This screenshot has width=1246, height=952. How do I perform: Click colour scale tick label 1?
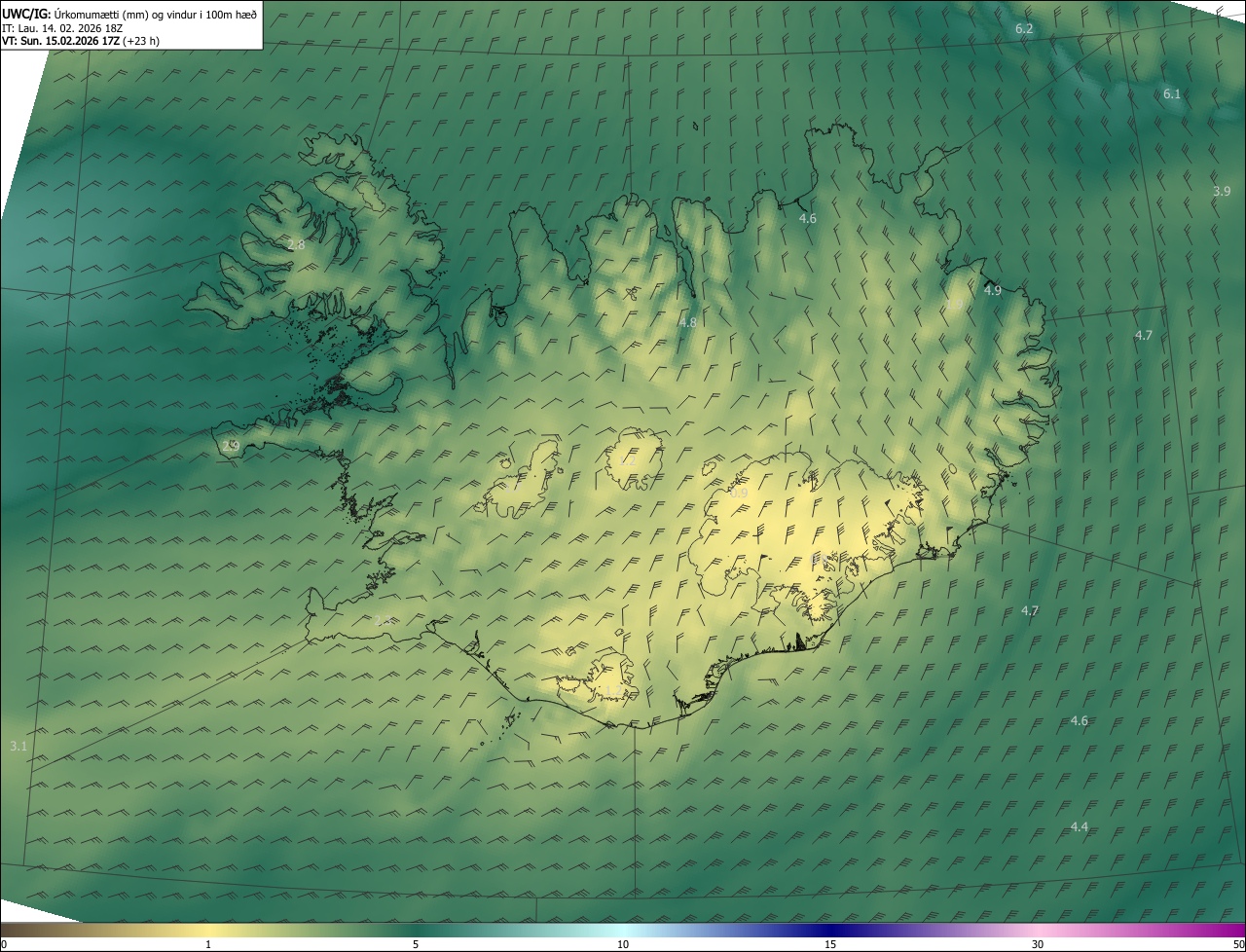(x=208, y=944)
